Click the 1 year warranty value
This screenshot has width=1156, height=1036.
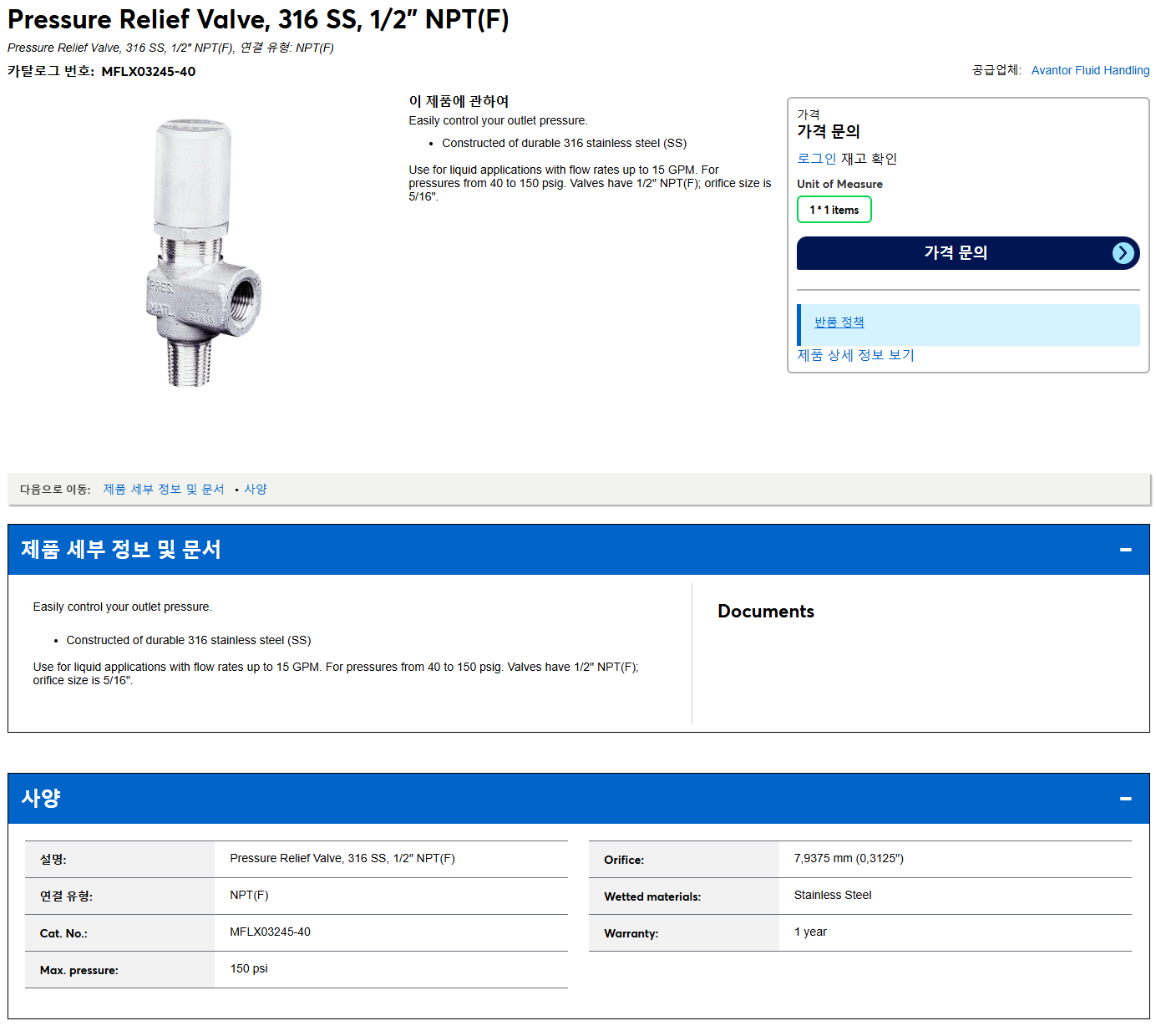(x=810, y=932)
